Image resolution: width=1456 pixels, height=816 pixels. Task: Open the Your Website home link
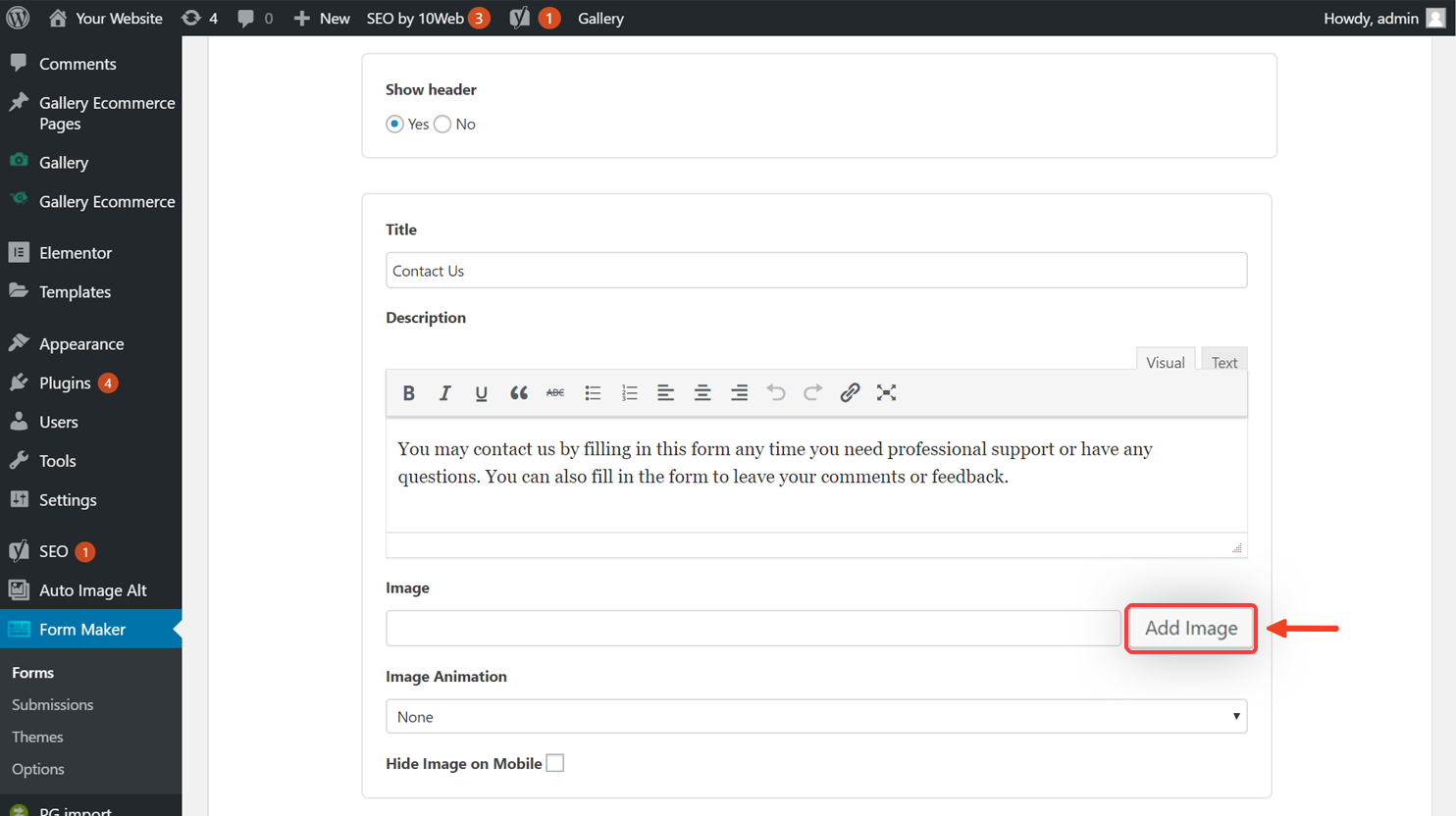click(x=105, y=18)
